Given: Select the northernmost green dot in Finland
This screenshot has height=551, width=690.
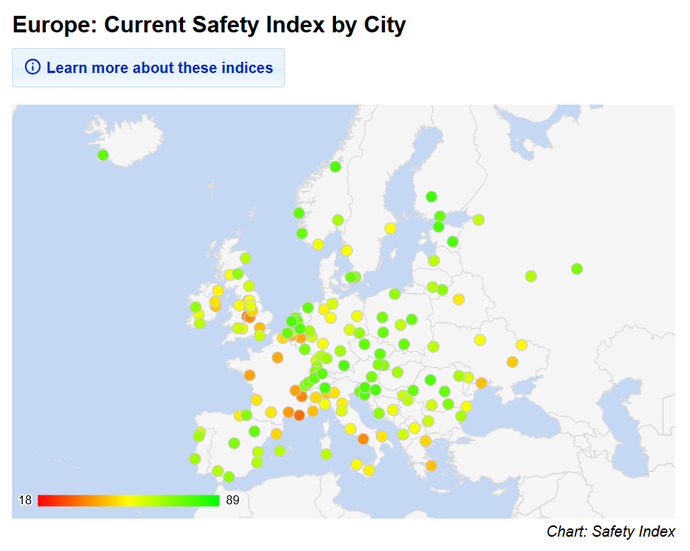Looking at the screenshot, I should point(431,197).
